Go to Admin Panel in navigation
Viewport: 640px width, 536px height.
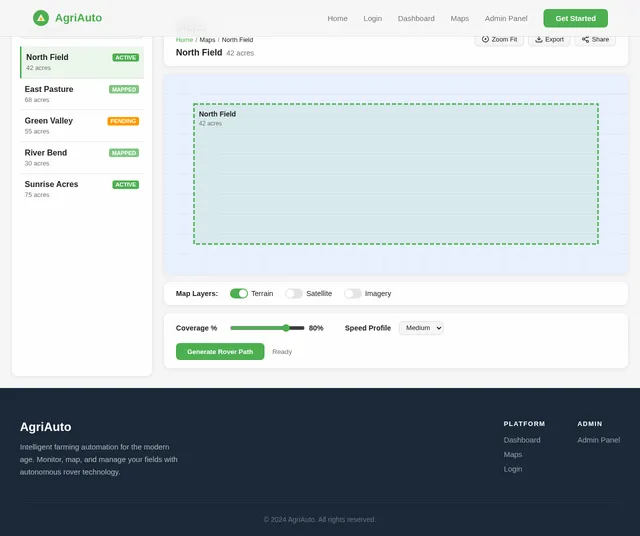(506, 18)
